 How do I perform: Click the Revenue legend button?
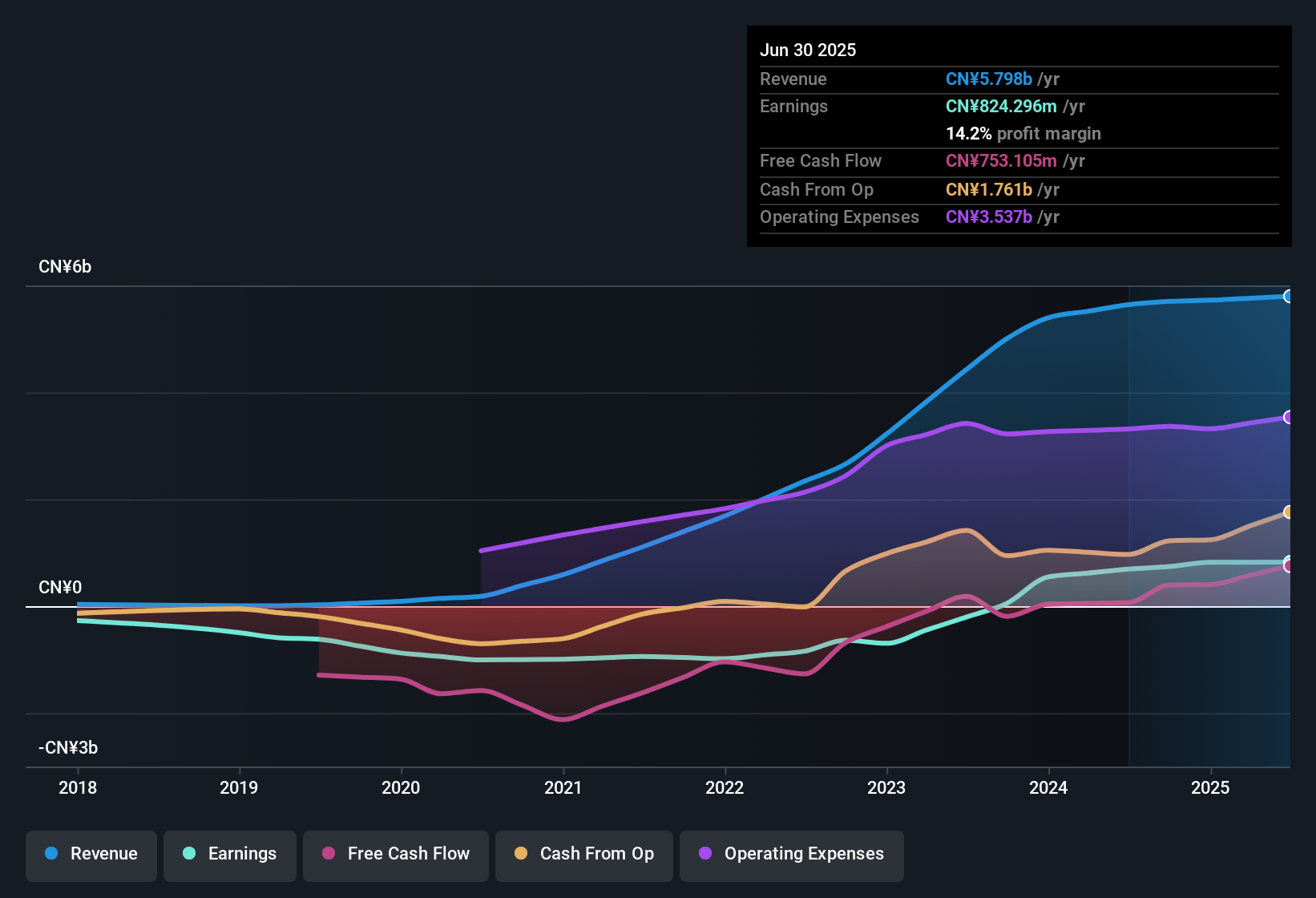[91, 856]
